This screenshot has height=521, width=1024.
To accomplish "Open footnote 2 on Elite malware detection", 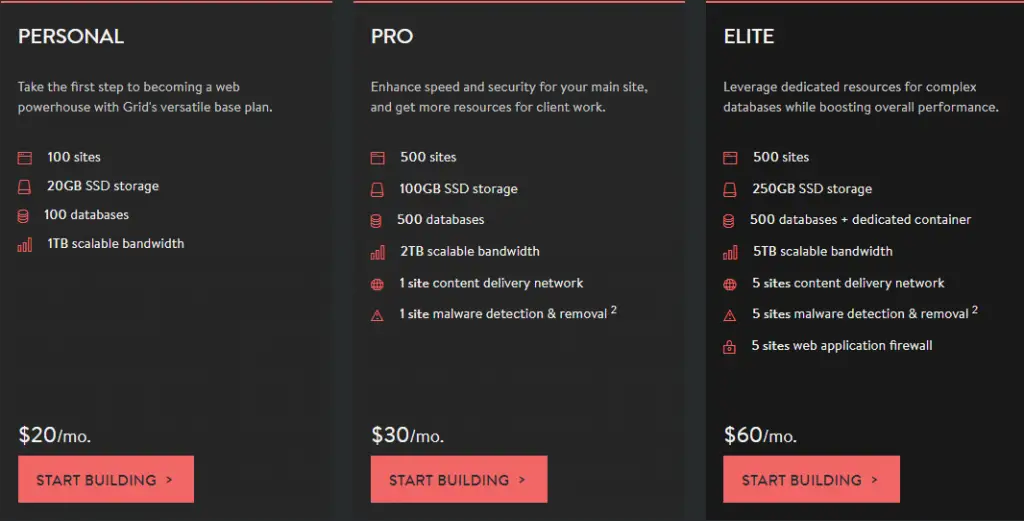I will [974, 309].
